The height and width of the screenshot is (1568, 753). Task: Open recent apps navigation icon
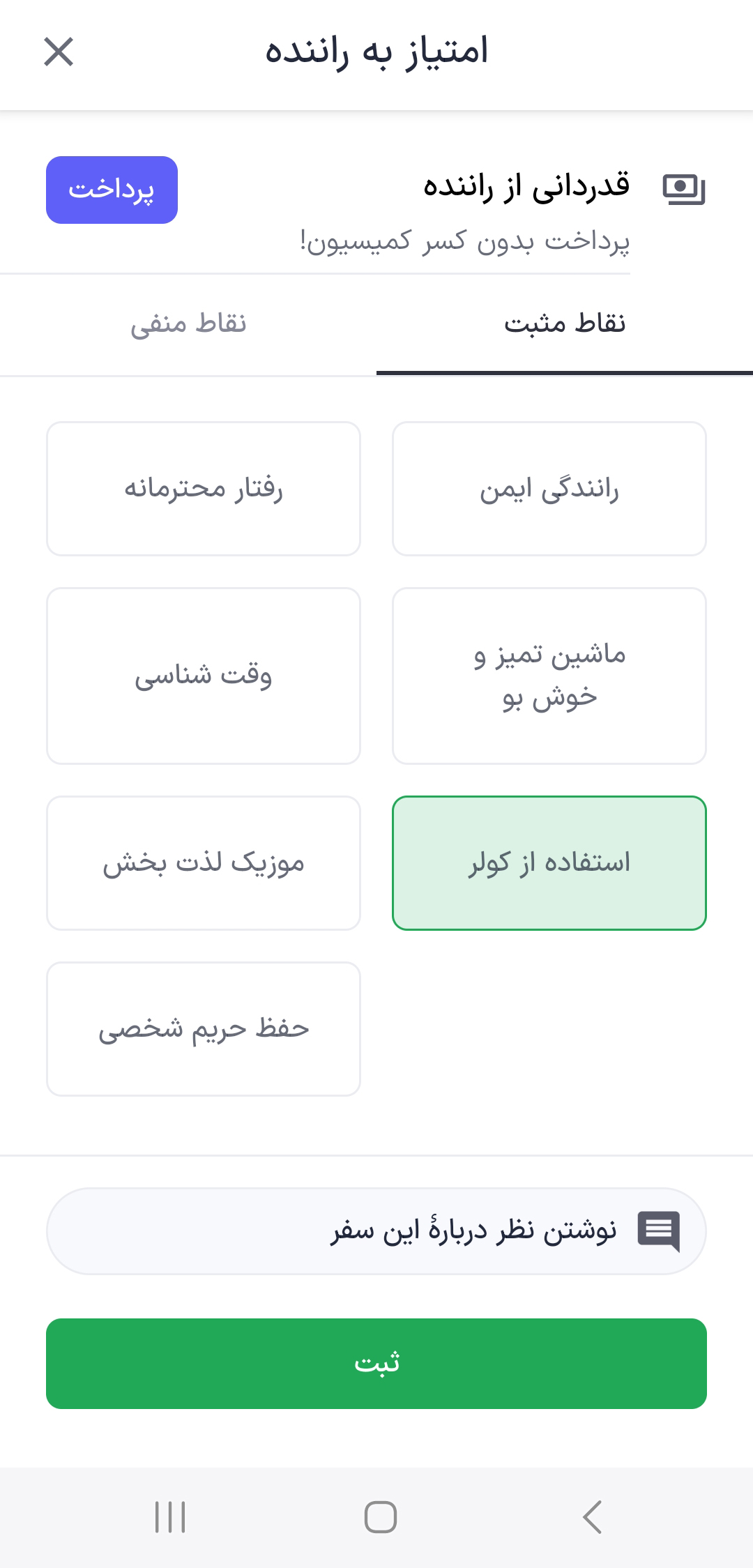click(170, 1517)
